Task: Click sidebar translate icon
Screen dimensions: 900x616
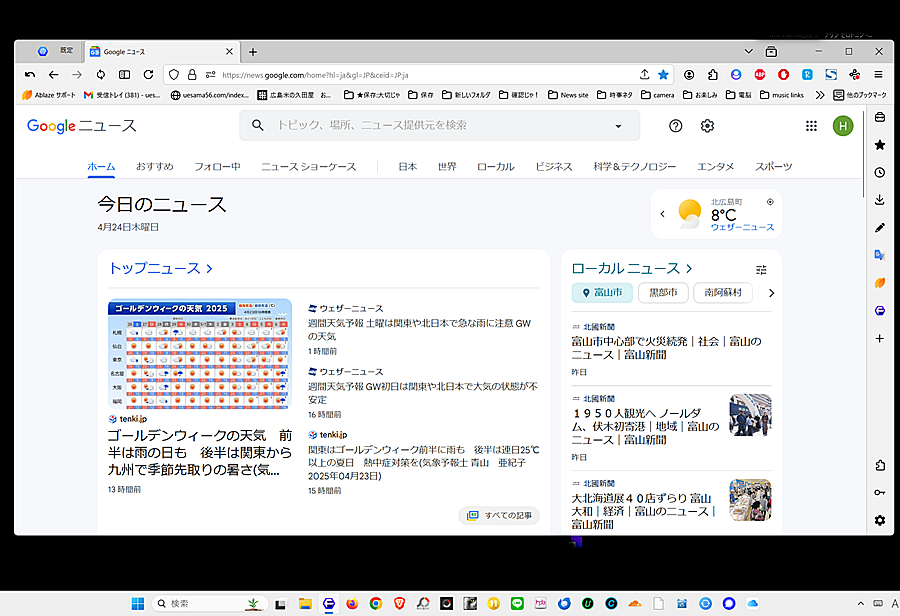Action: point(880,255)
